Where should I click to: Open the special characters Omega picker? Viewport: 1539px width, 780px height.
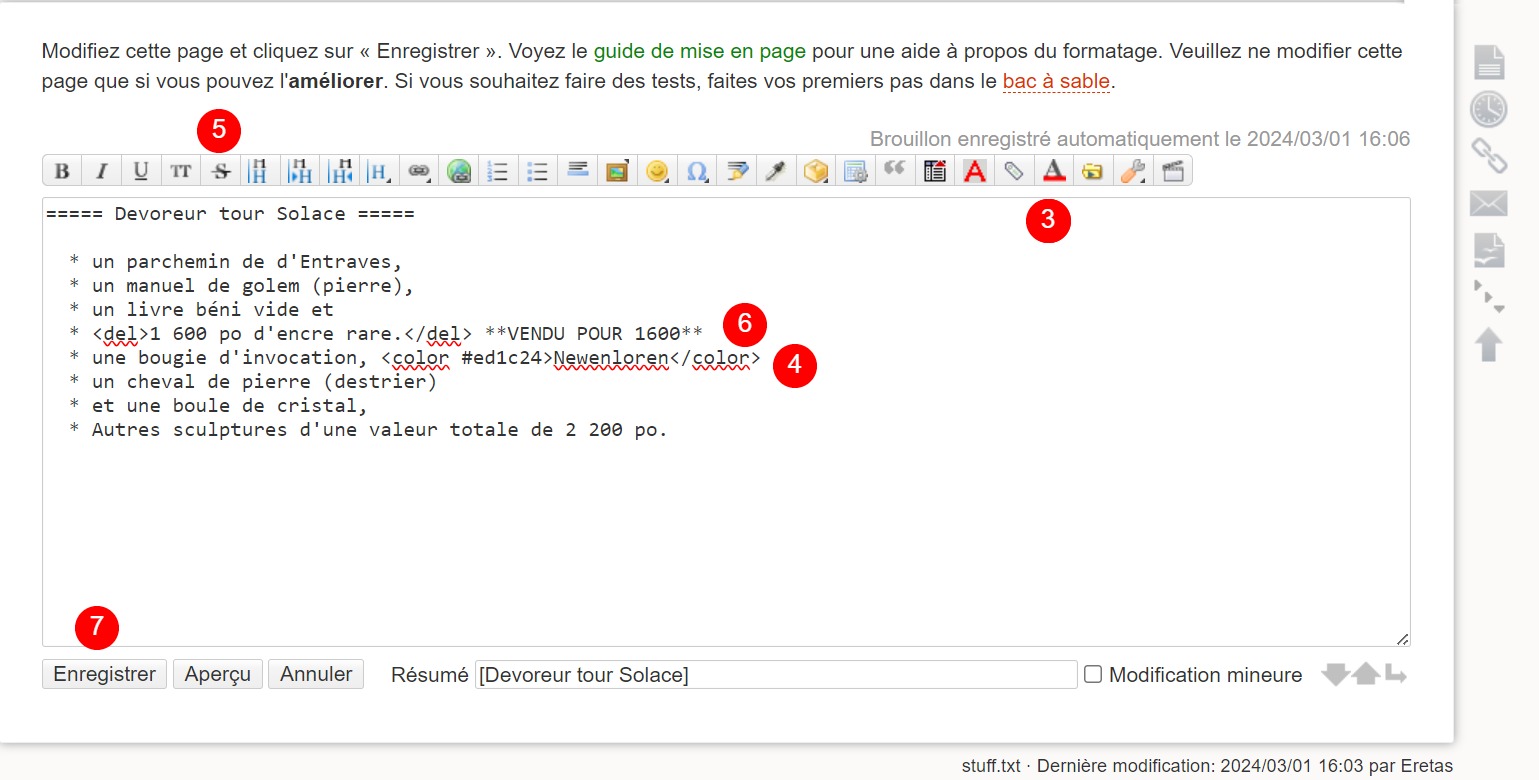point(696,171)
